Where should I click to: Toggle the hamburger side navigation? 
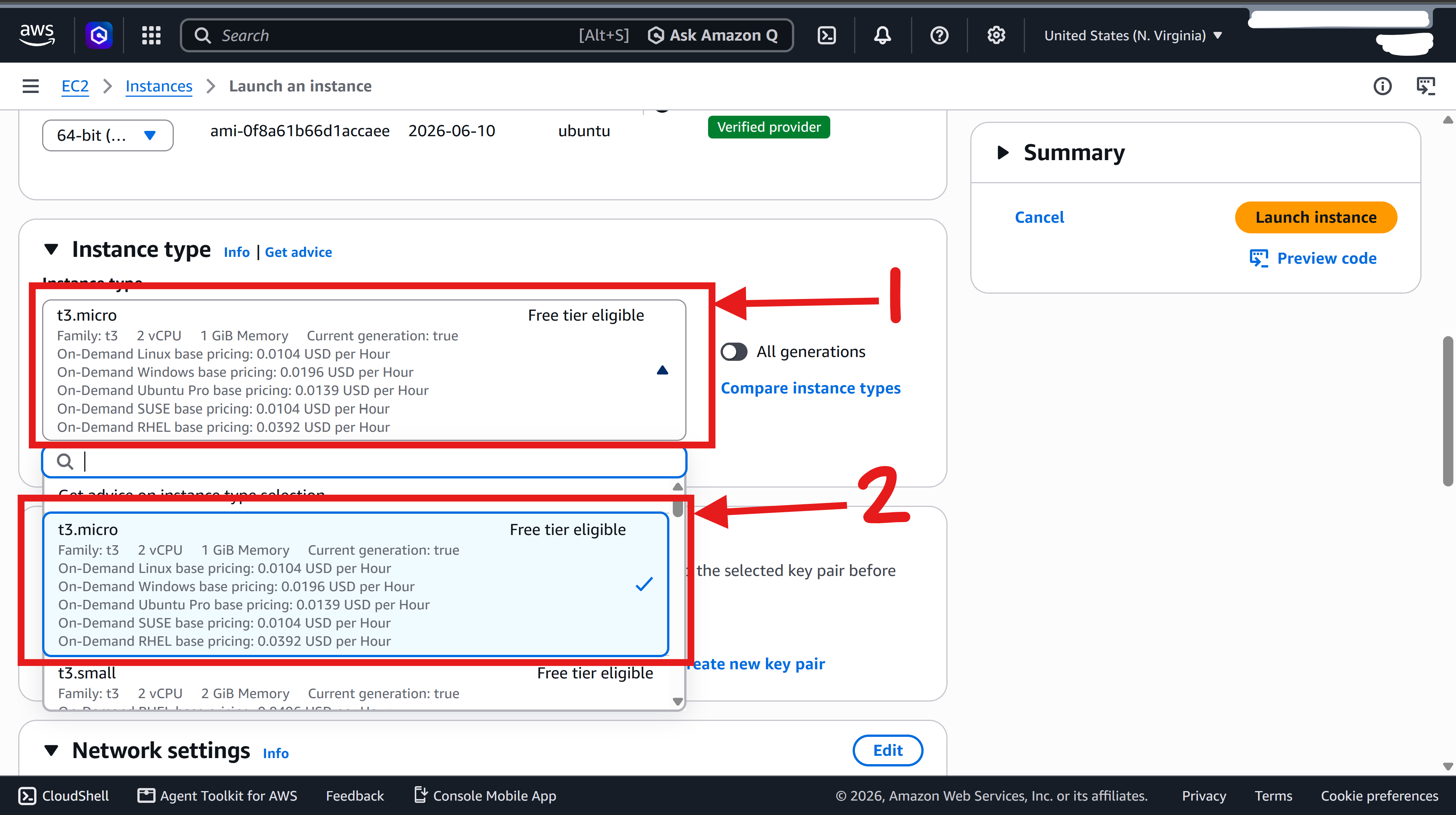click(x=30, y=86)
